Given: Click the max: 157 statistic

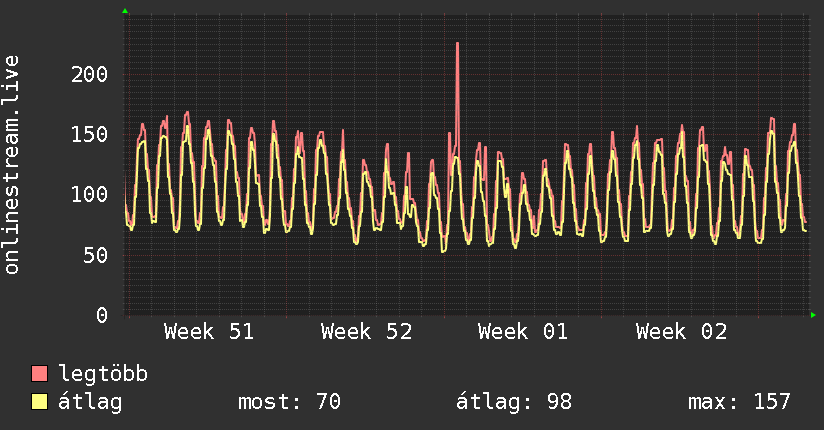Looking at the screenshot, I should tap(739, 402).
